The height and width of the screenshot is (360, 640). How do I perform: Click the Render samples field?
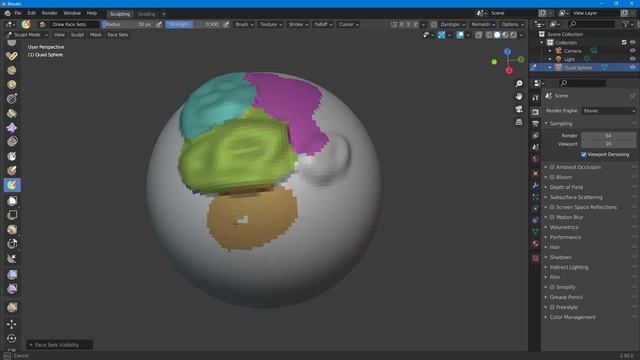(609, 136)
